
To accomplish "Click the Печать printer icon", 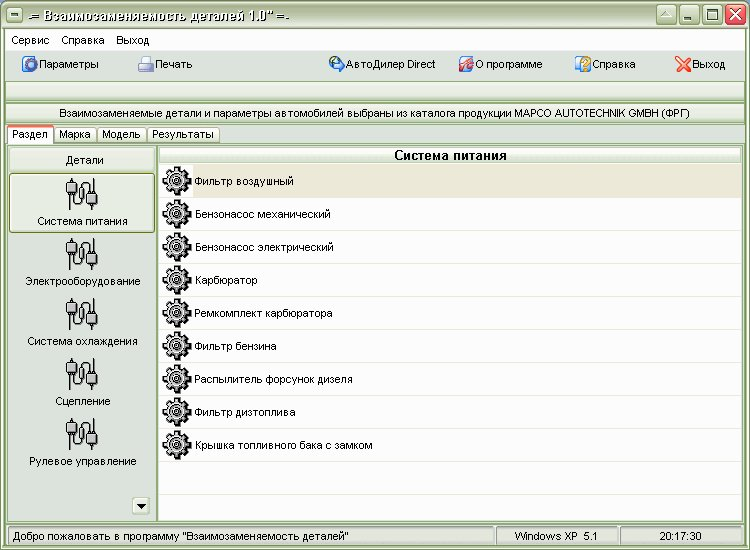I will 146,64.
